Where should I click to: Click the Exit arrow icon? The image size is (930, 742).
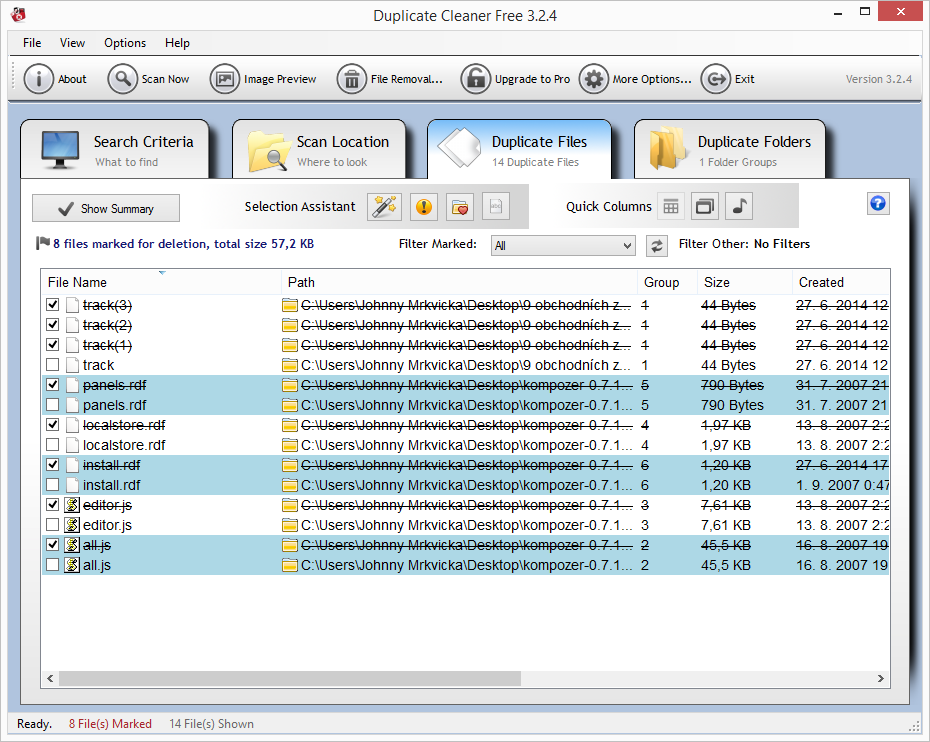tap(716, 79)
